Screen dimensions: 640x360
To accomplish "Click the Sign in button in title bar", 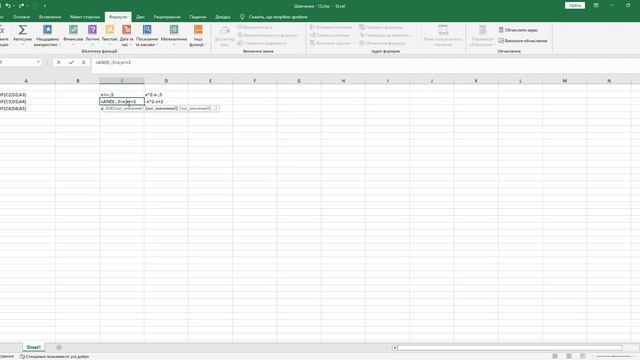I will (575, 6).
